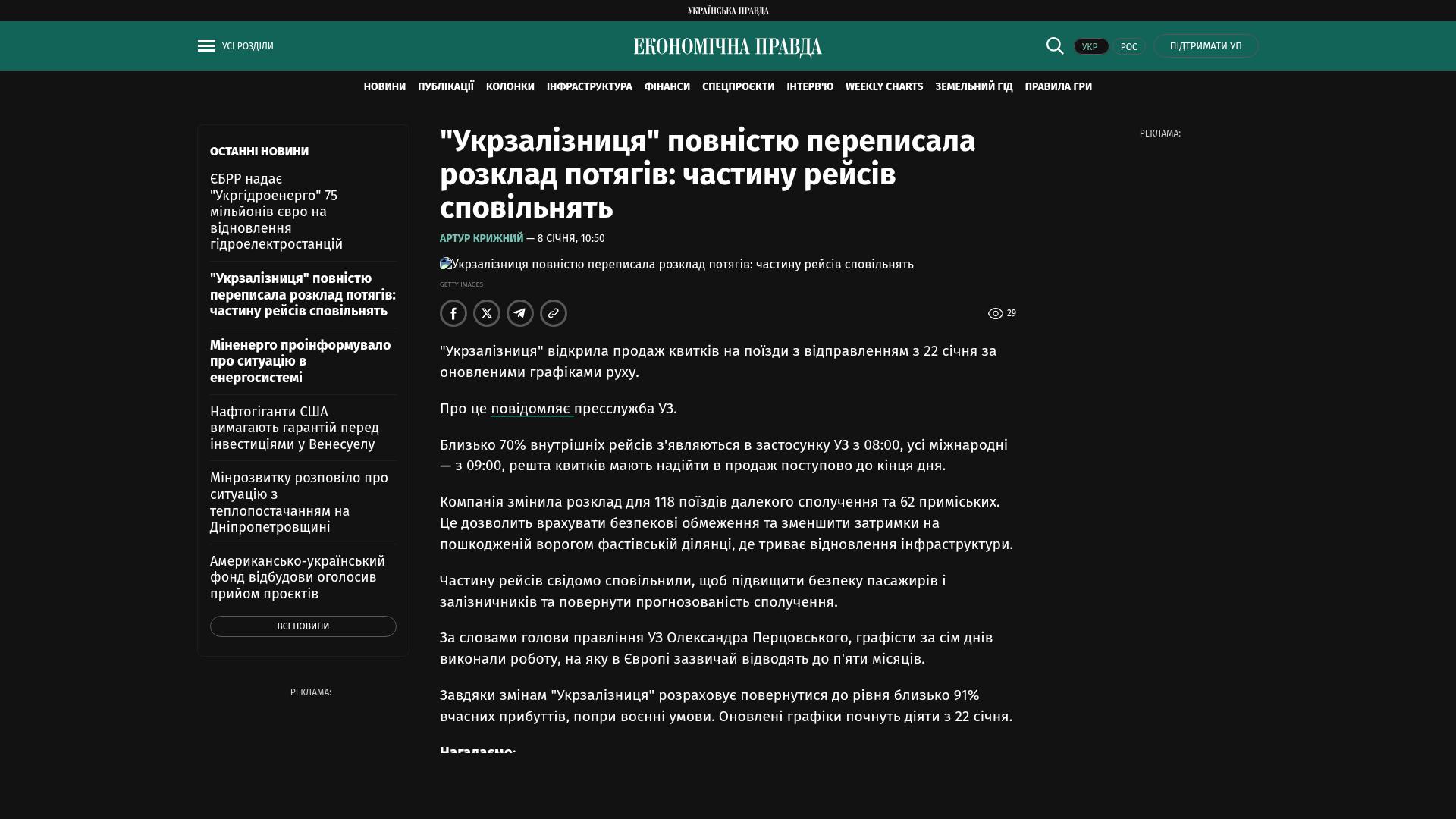The image size is (1456, 819).
Task: Click the search magnifier icon
Action: (x=1055, y=46)
